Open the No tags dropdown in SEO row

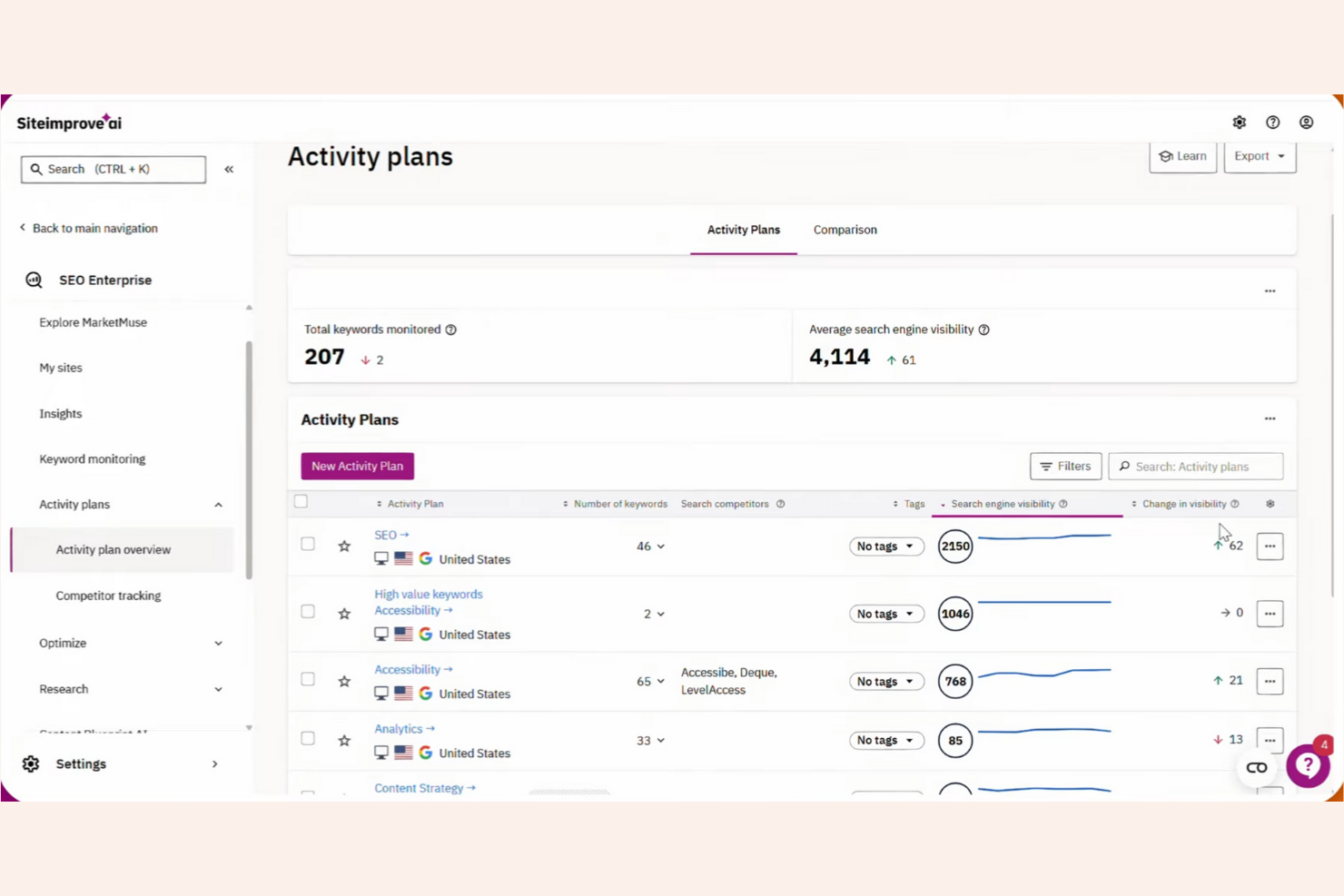coord(886,546)
